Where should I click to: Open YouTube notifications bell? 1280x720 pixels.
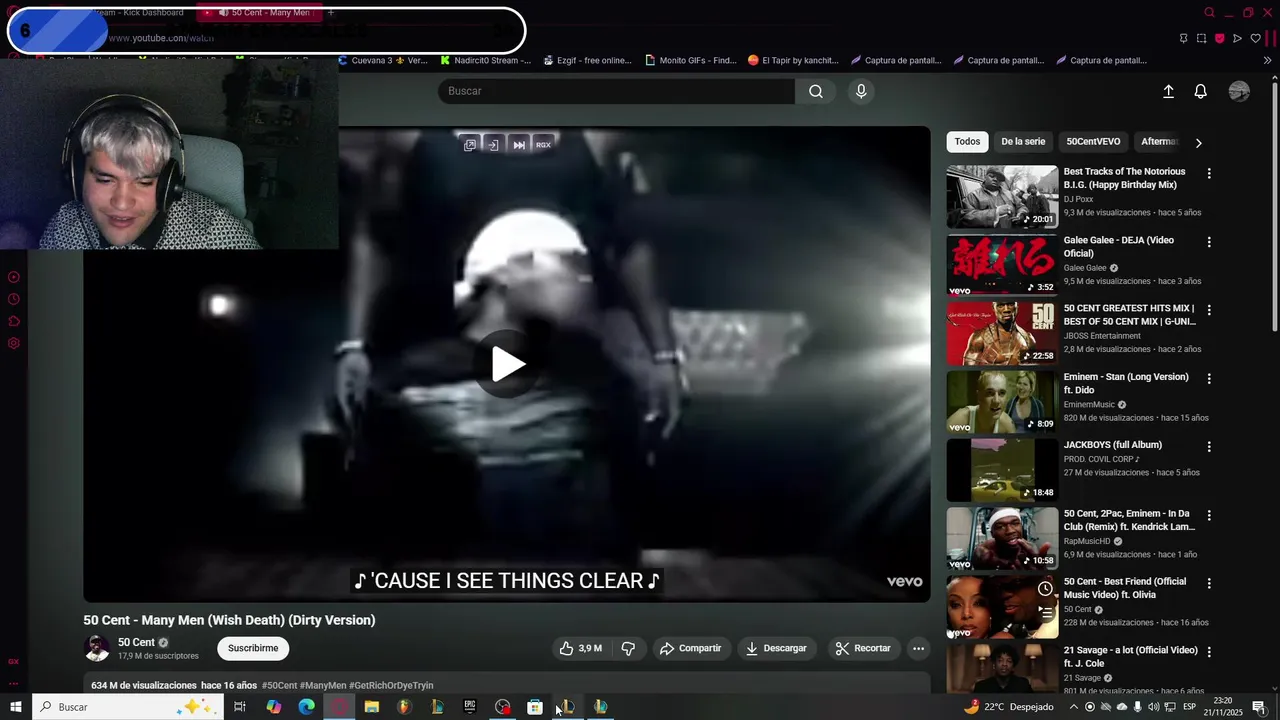point(1201,91)
